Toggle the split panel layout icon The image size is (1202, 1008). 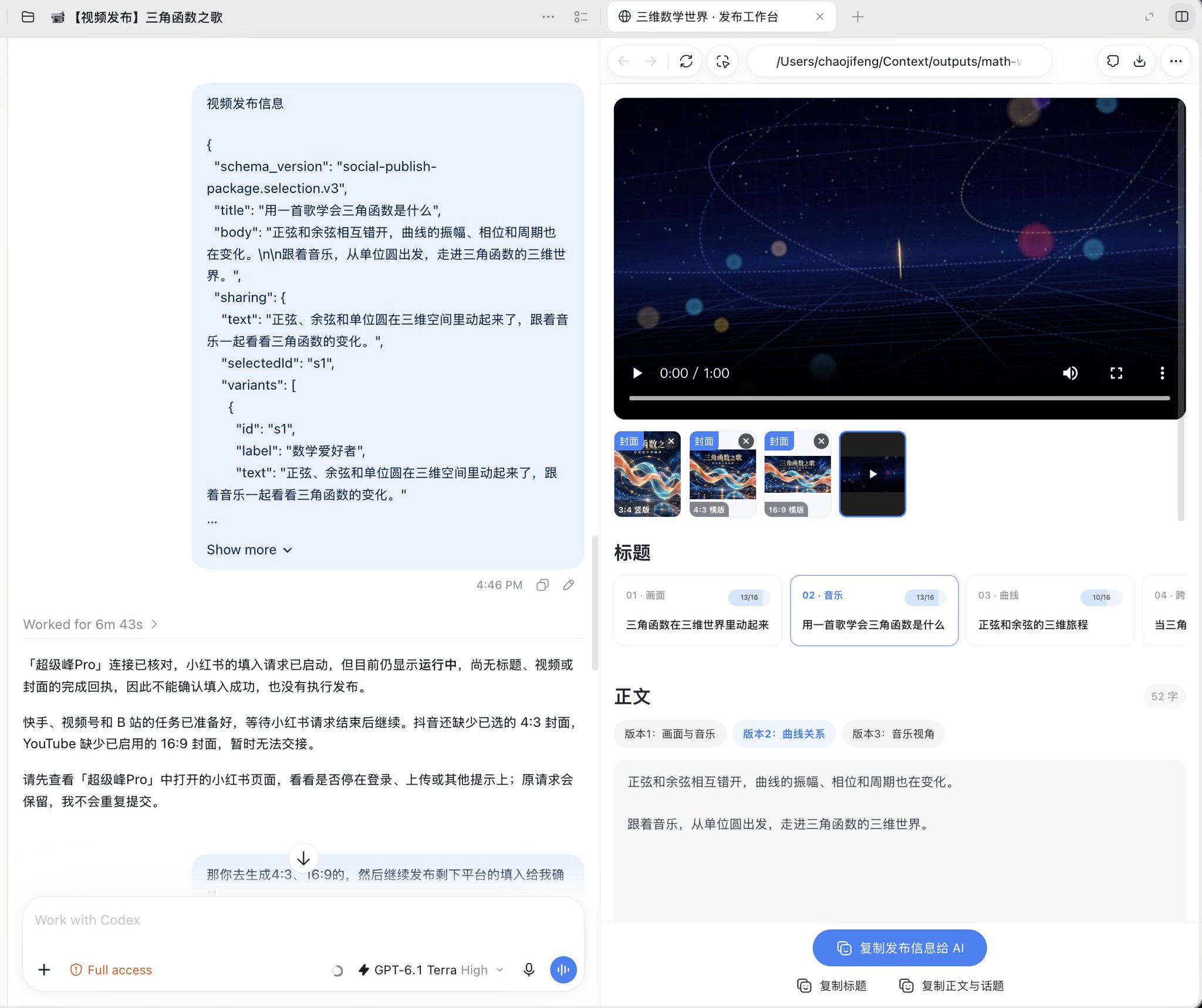point(1181,17)
